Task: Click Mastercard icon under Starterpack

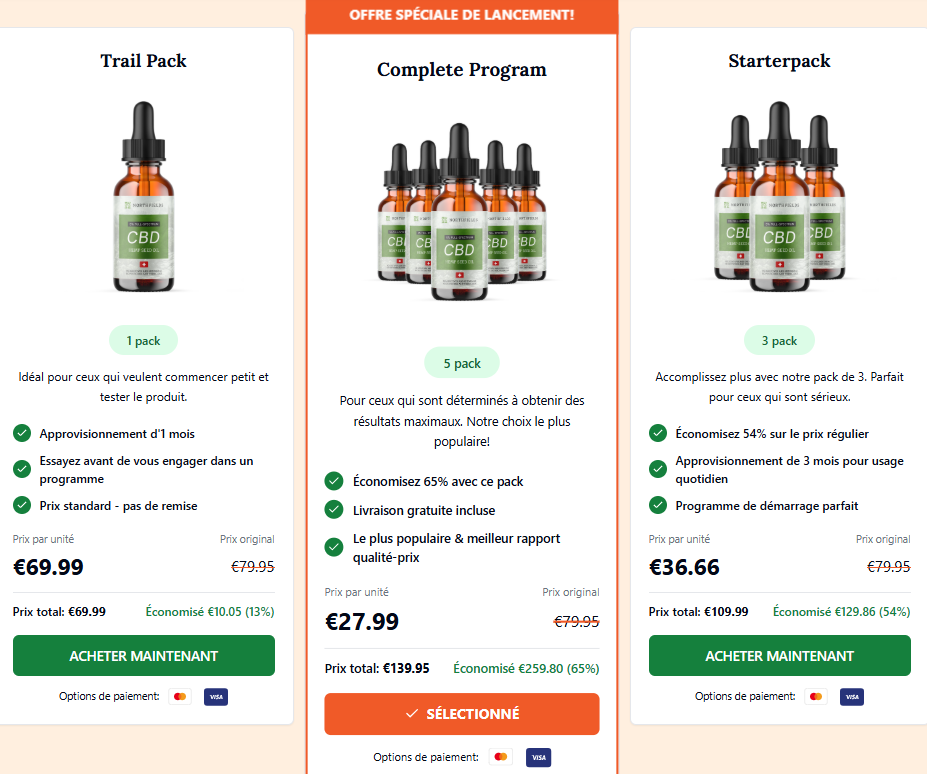Action: point(816,697)
